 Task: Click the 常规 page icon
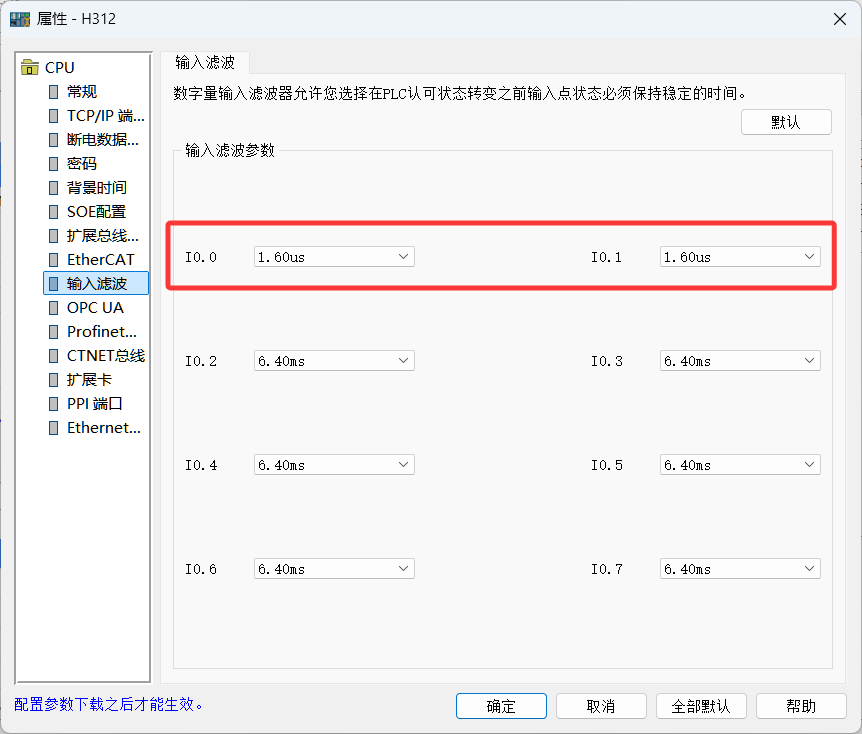coord(53,91)
